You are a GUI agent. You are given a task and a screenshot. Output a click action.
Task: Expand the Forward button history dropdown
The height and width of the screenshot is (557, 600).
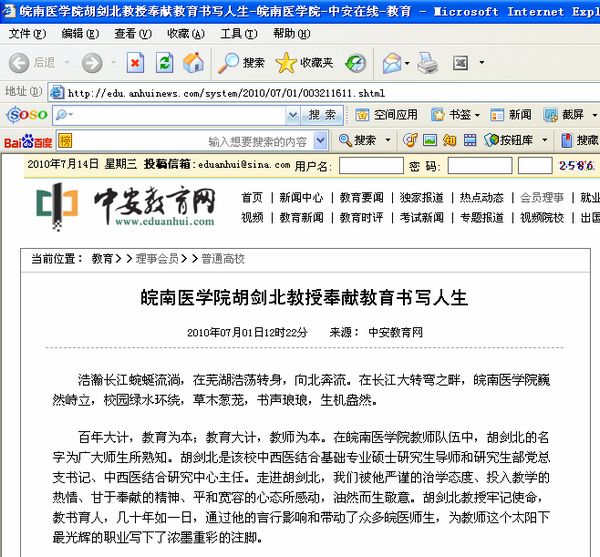point(114,62)
